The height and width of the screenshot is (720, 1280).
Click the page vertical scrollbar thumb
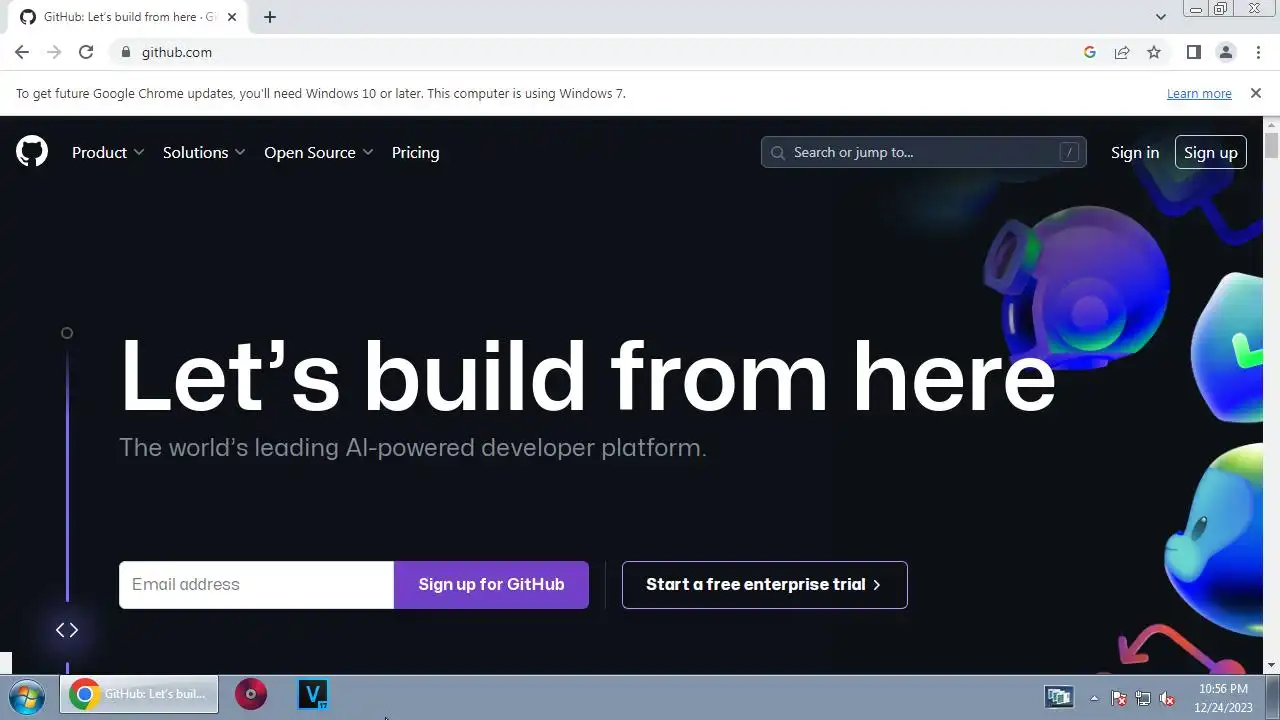[1271, 145]
